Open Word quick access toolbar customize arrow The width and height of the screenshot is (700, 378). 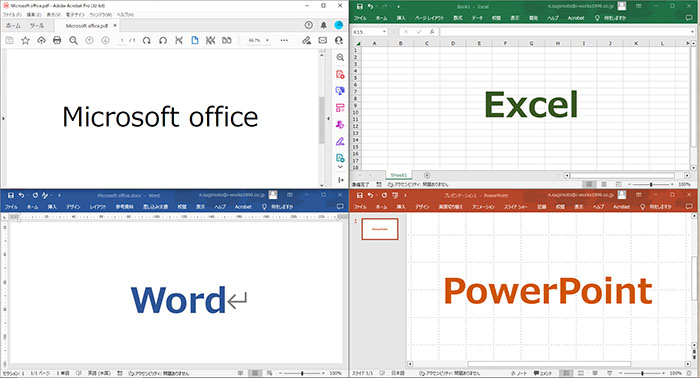pos(59,195)
